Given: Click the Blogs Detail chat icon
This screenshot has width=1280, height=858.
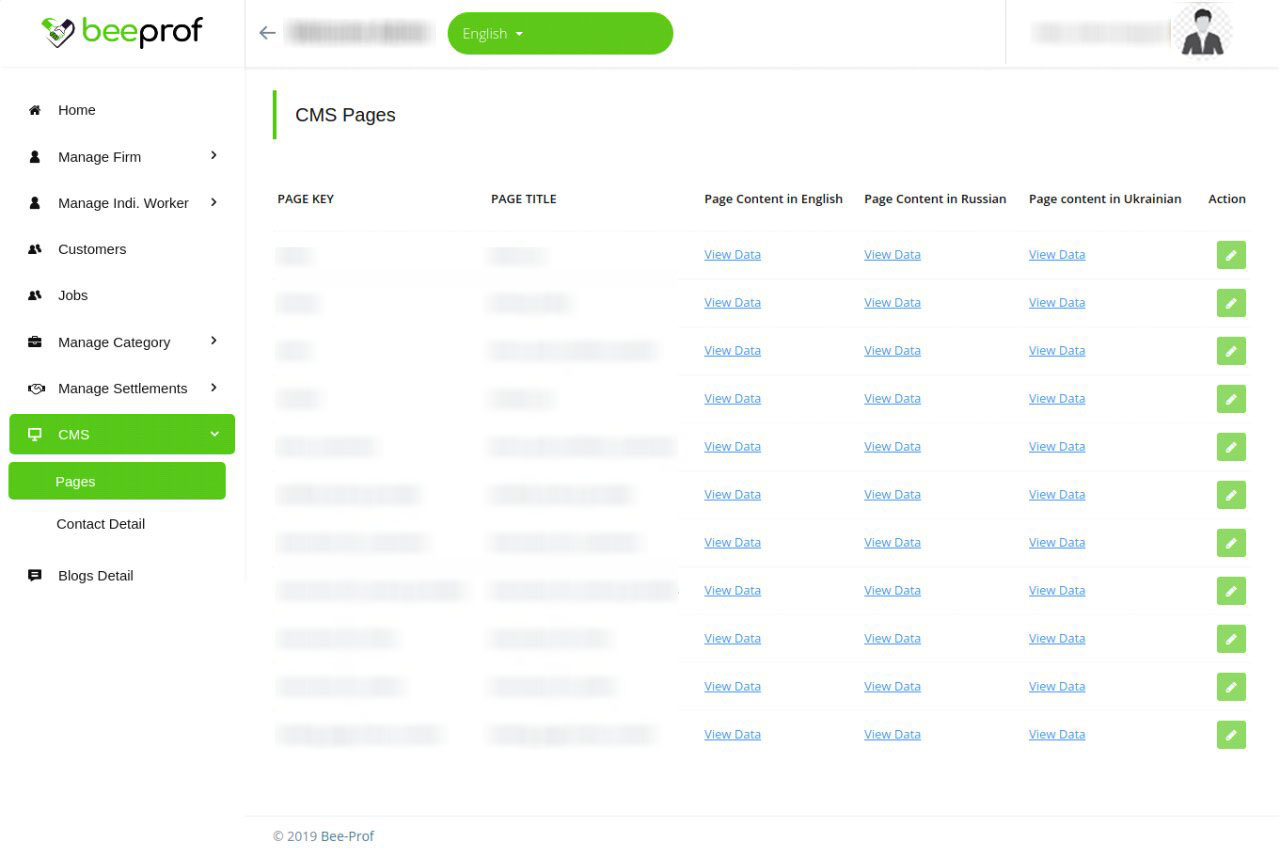Looking at the screenshot, I should coord(35,576).
